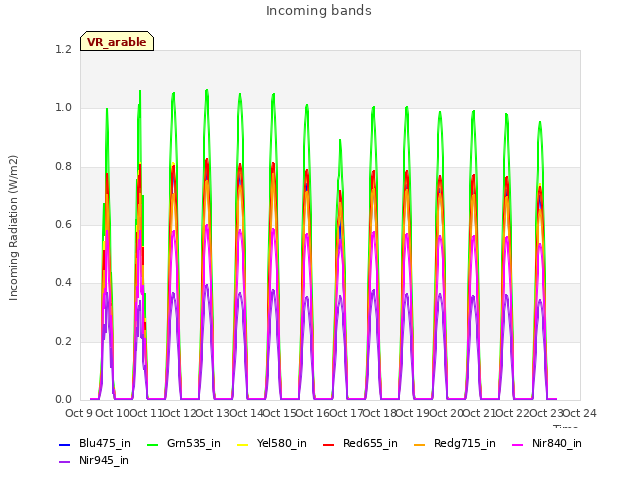Click the 1.0 y-axis tick label

coord(64,108)
